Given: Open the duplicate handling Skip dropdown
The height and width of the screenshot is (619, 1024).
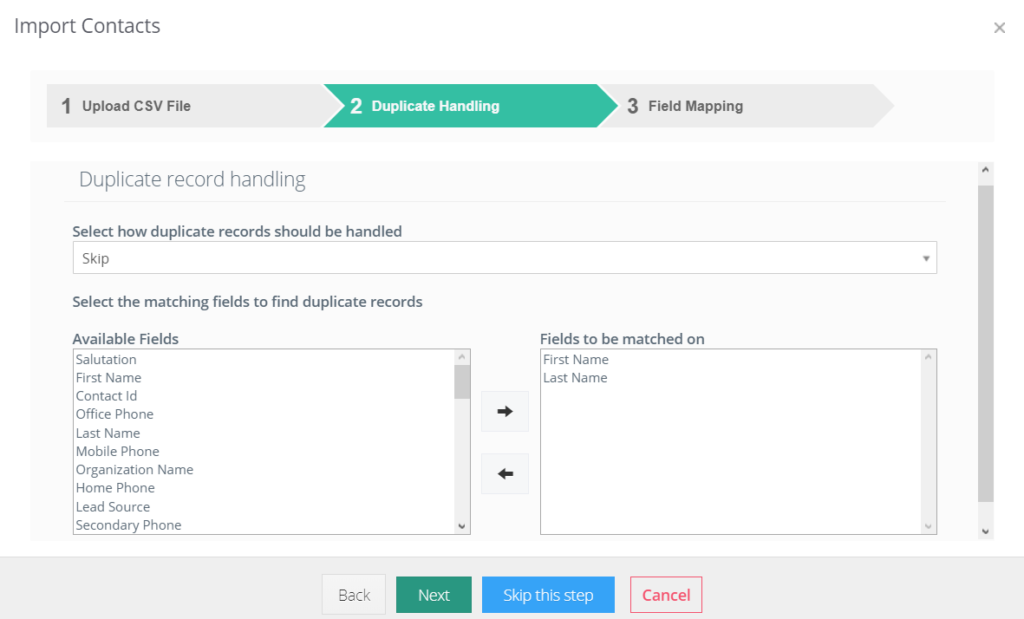Looking at the screenshot, I should click(504, 258).
